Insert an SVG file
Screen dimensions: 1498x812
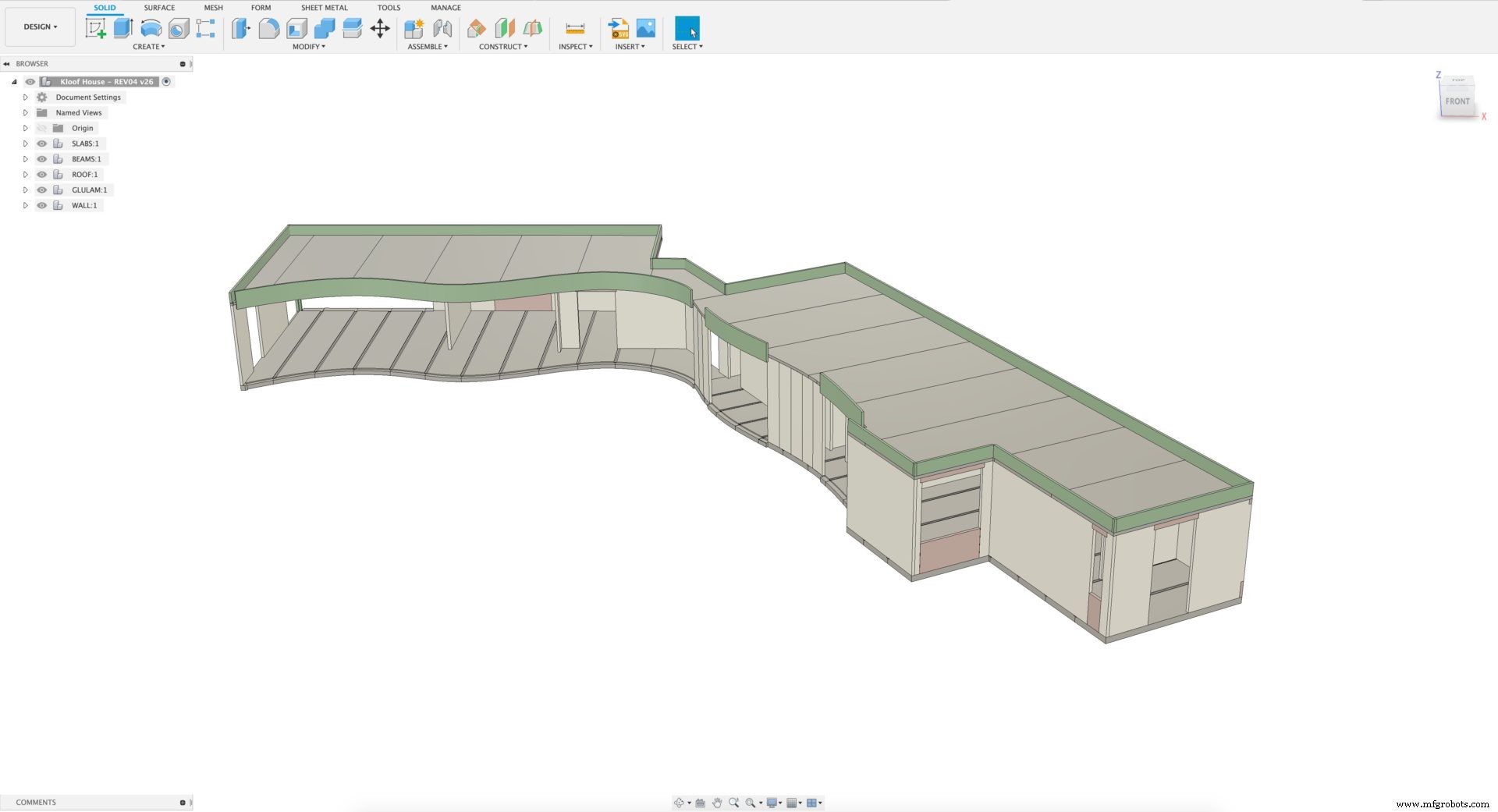pyautogui.click(x=619, y=28)
